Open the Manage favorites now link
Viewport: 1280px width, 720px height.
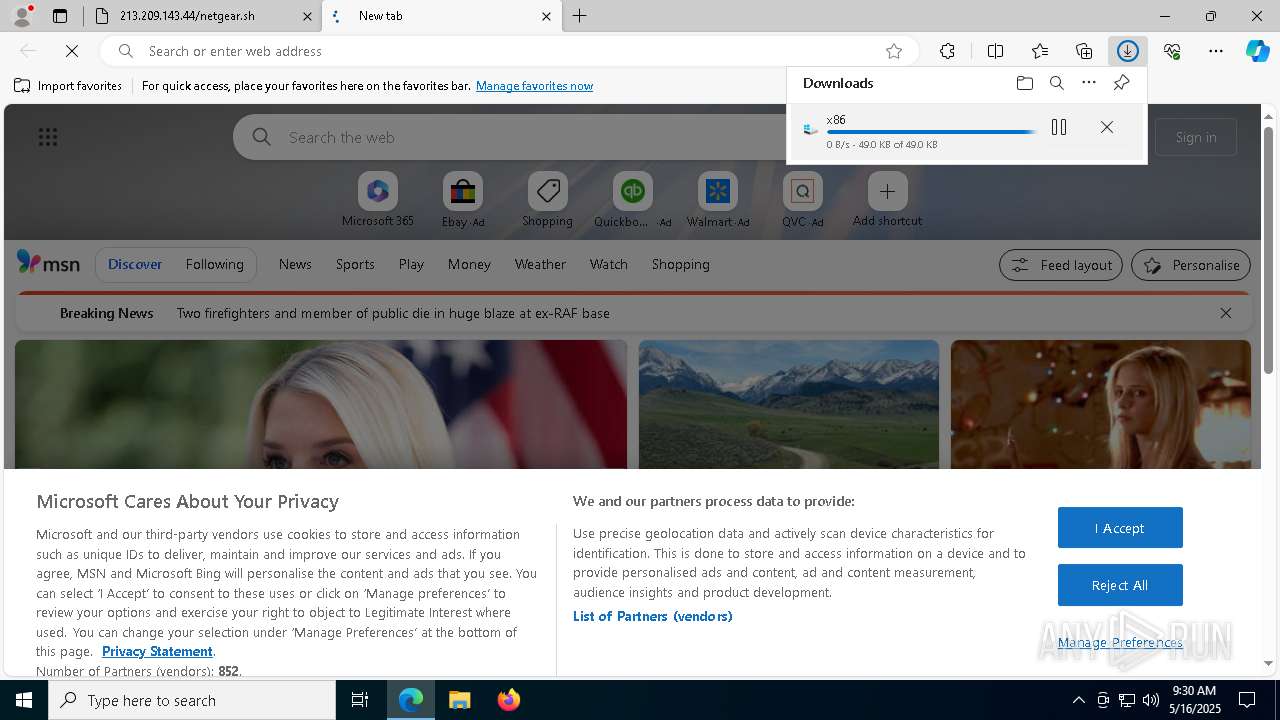coord(534,86)
